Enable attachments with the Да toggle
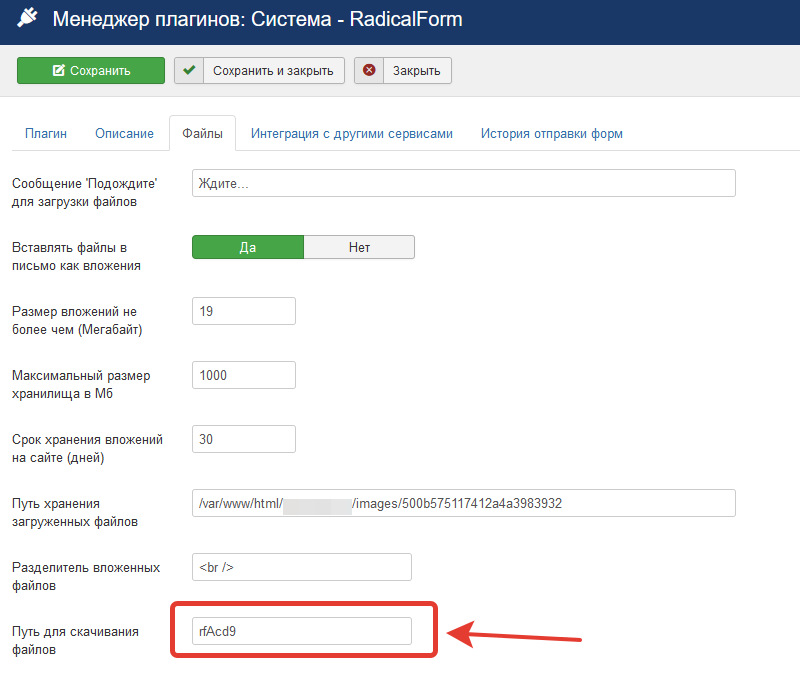The height and width of the screenshot is (700, 800). (x=247, y=247)
